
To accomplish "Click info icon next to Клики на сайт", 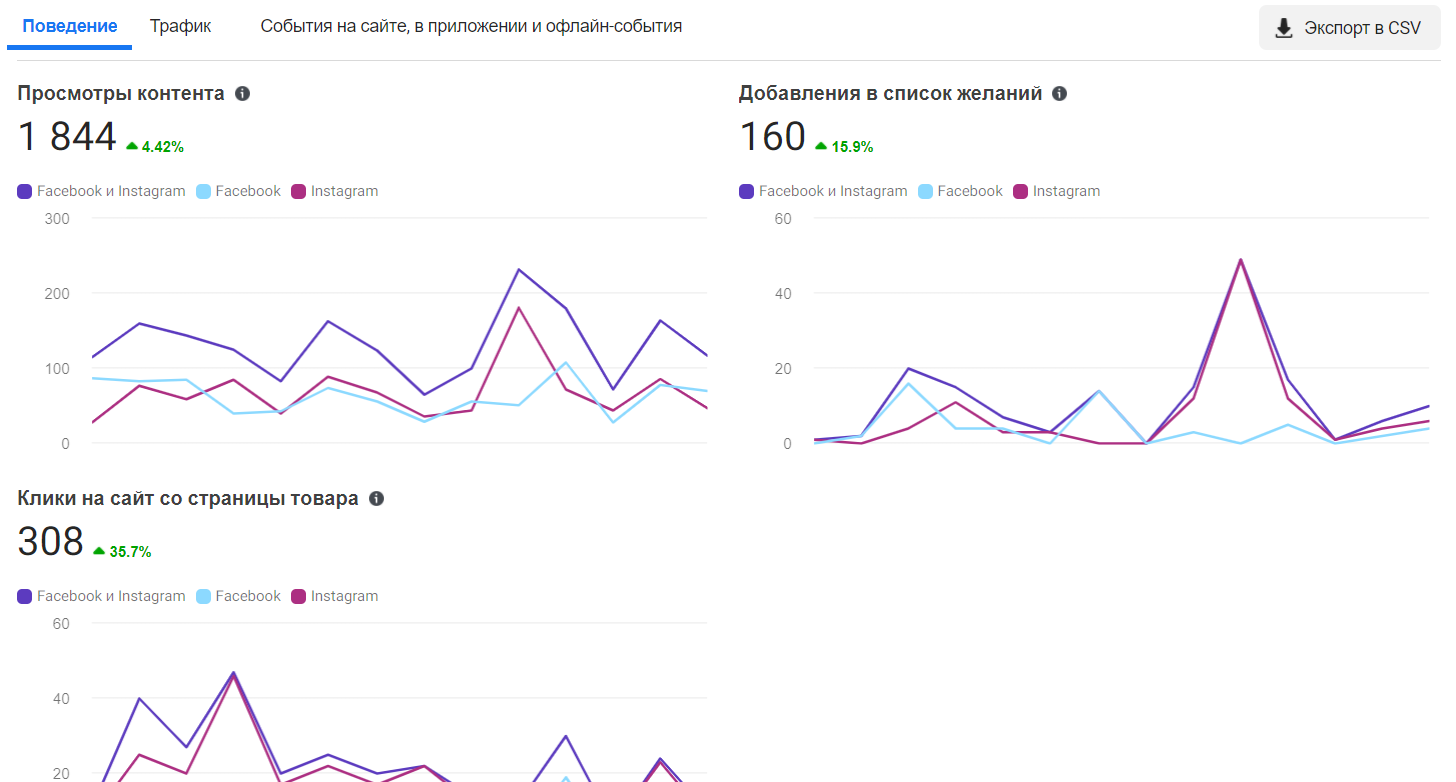I will point(376,499).
